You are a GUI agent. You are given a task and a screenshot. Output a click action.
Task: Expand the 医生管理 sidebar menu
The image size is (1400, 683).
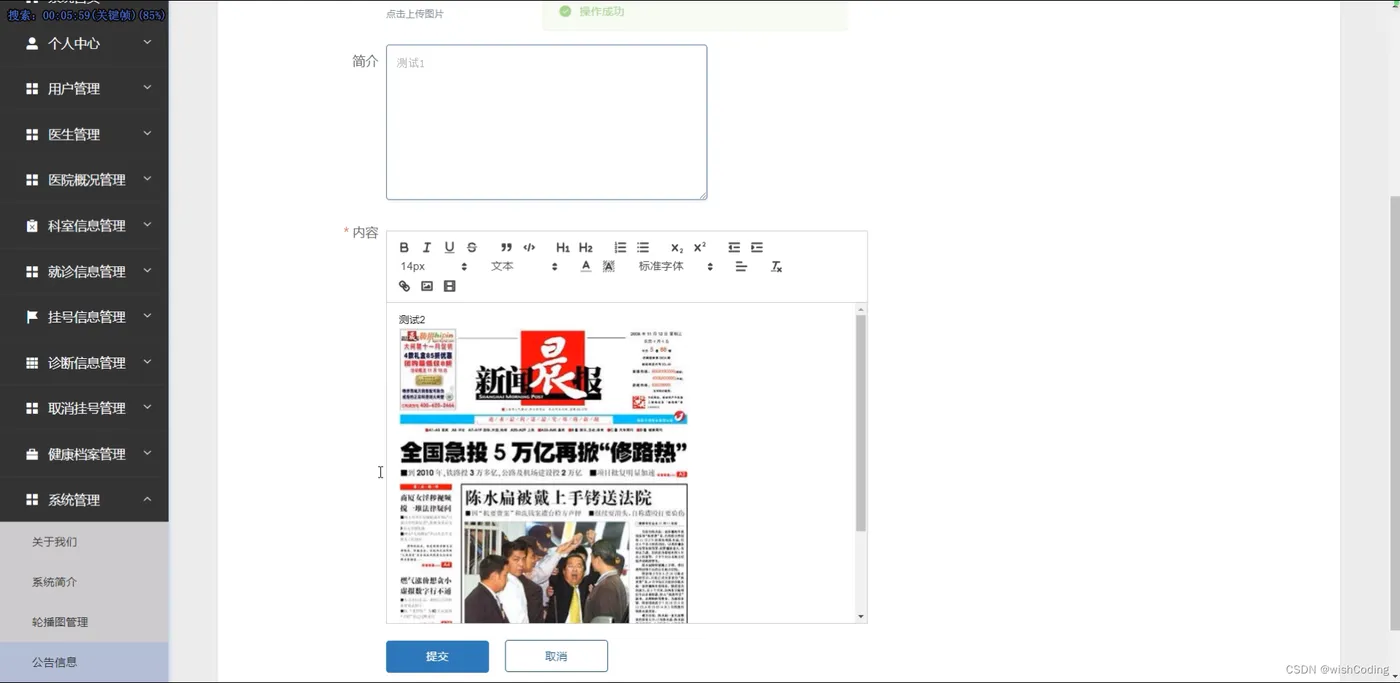[84, 134]
